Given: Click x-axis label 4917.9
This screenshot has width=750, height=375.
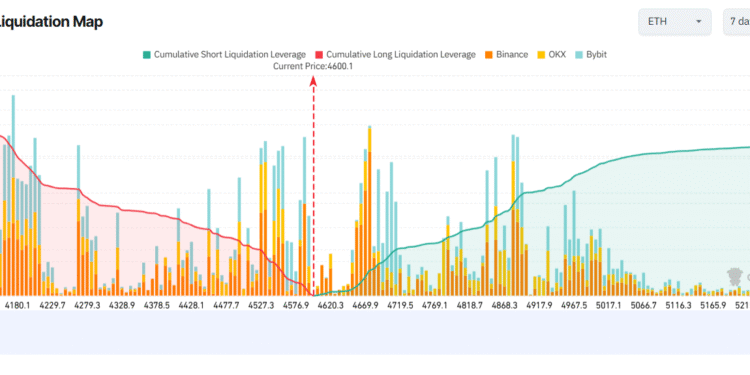Looking at the screenshot, I should 539,305.
